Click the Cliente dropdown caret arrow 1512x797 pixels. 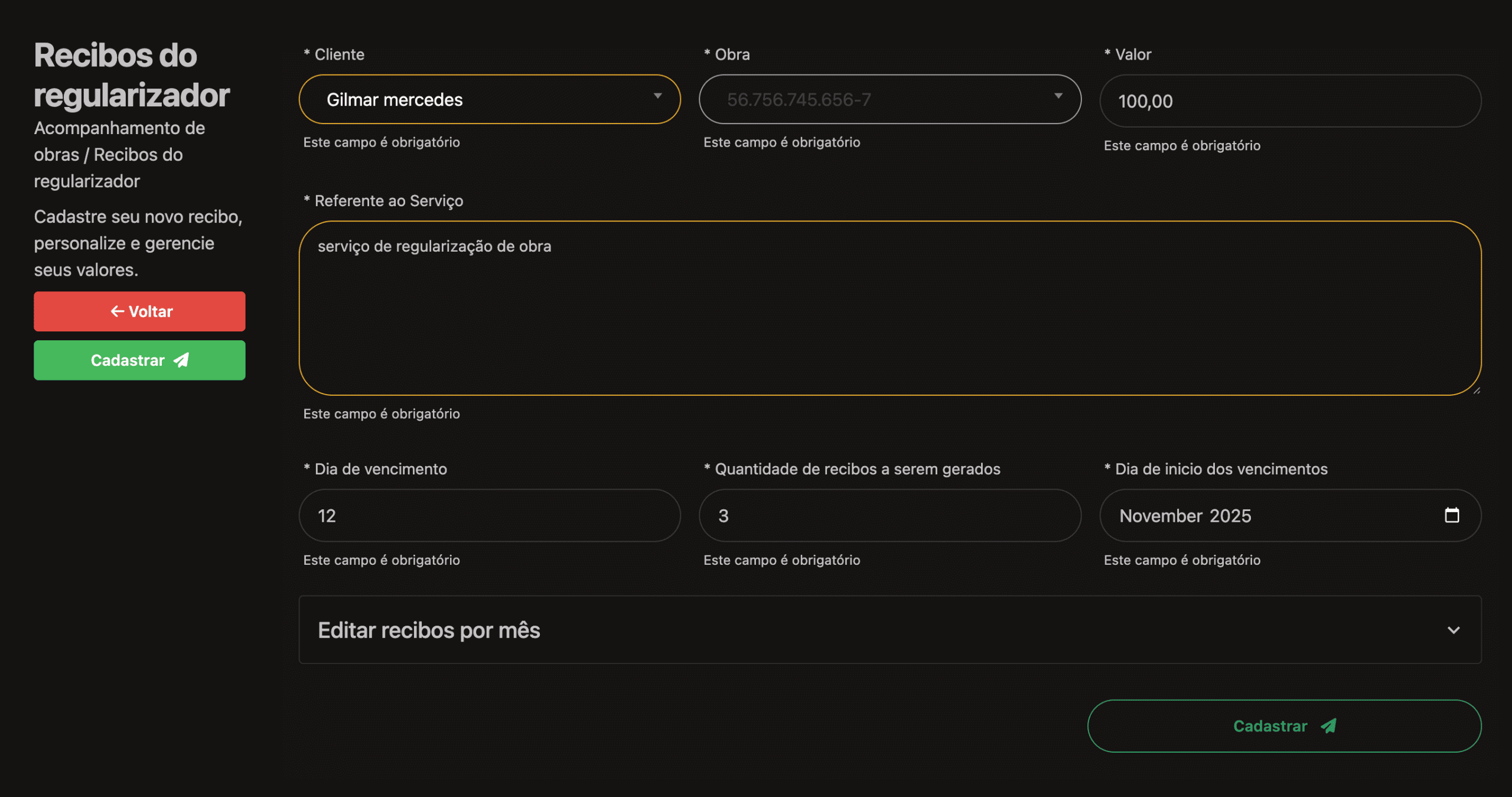click(x=657, y=96)
